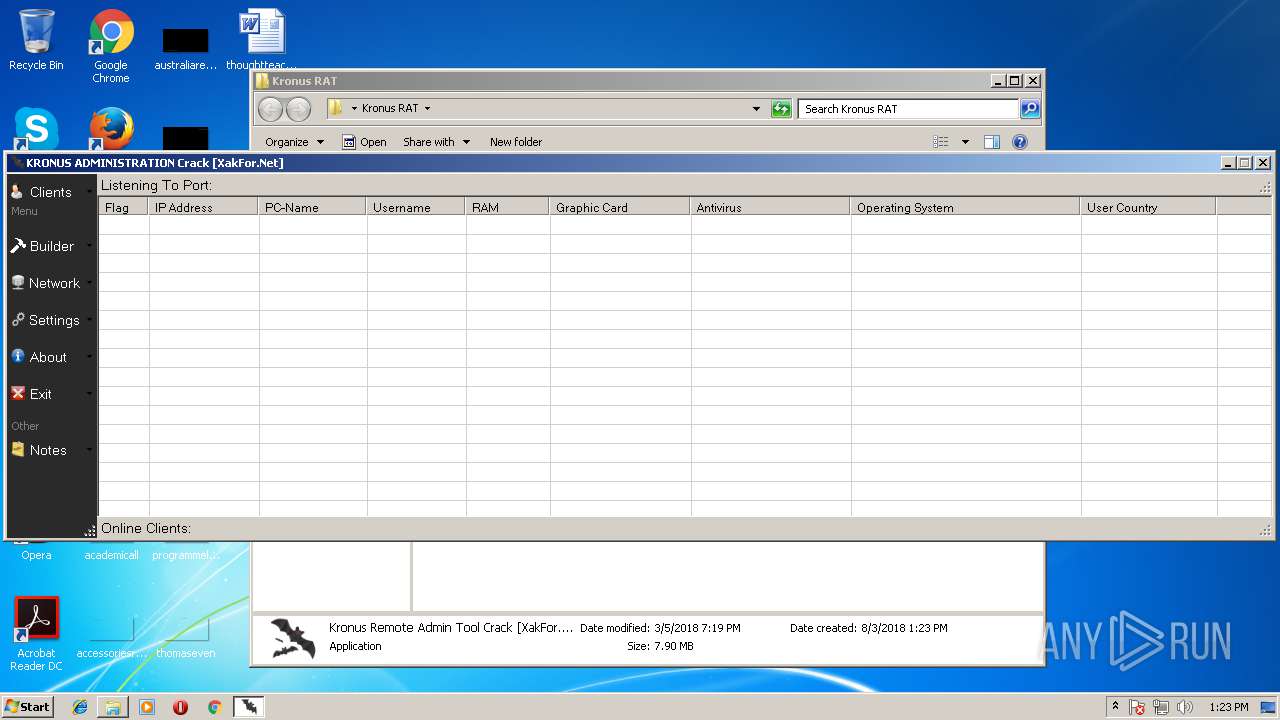Show hidden tray icons arrow

(1115, 707)
